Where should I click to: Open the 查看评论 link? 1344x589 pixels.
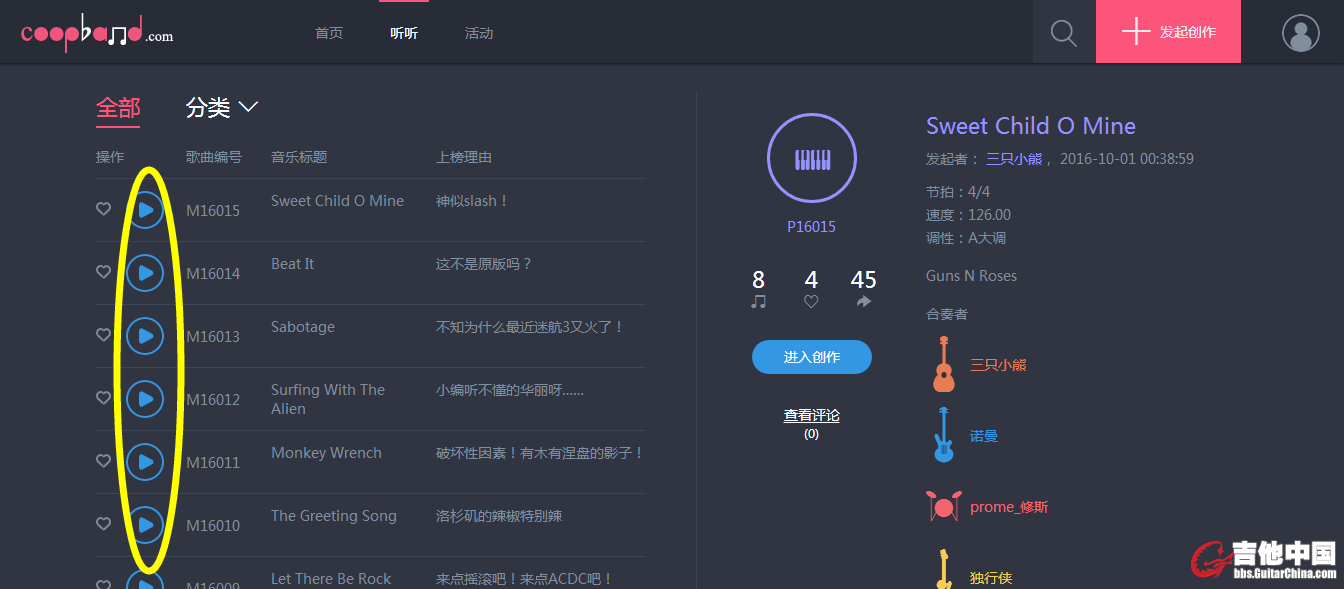tap(812, 415)
